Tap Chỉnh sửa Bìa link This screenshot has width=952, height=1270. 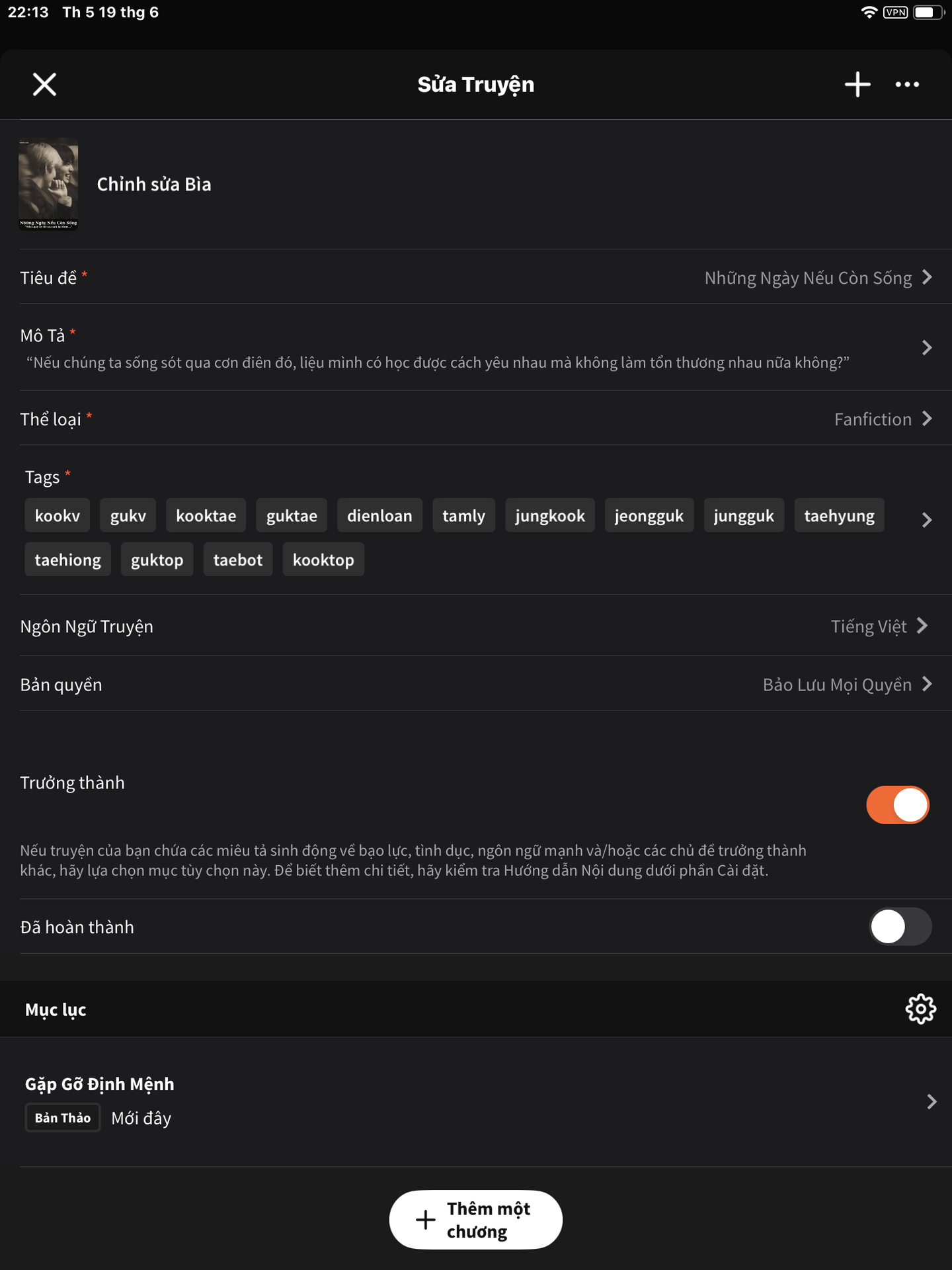pyautogui.click(x=154, y=185)
